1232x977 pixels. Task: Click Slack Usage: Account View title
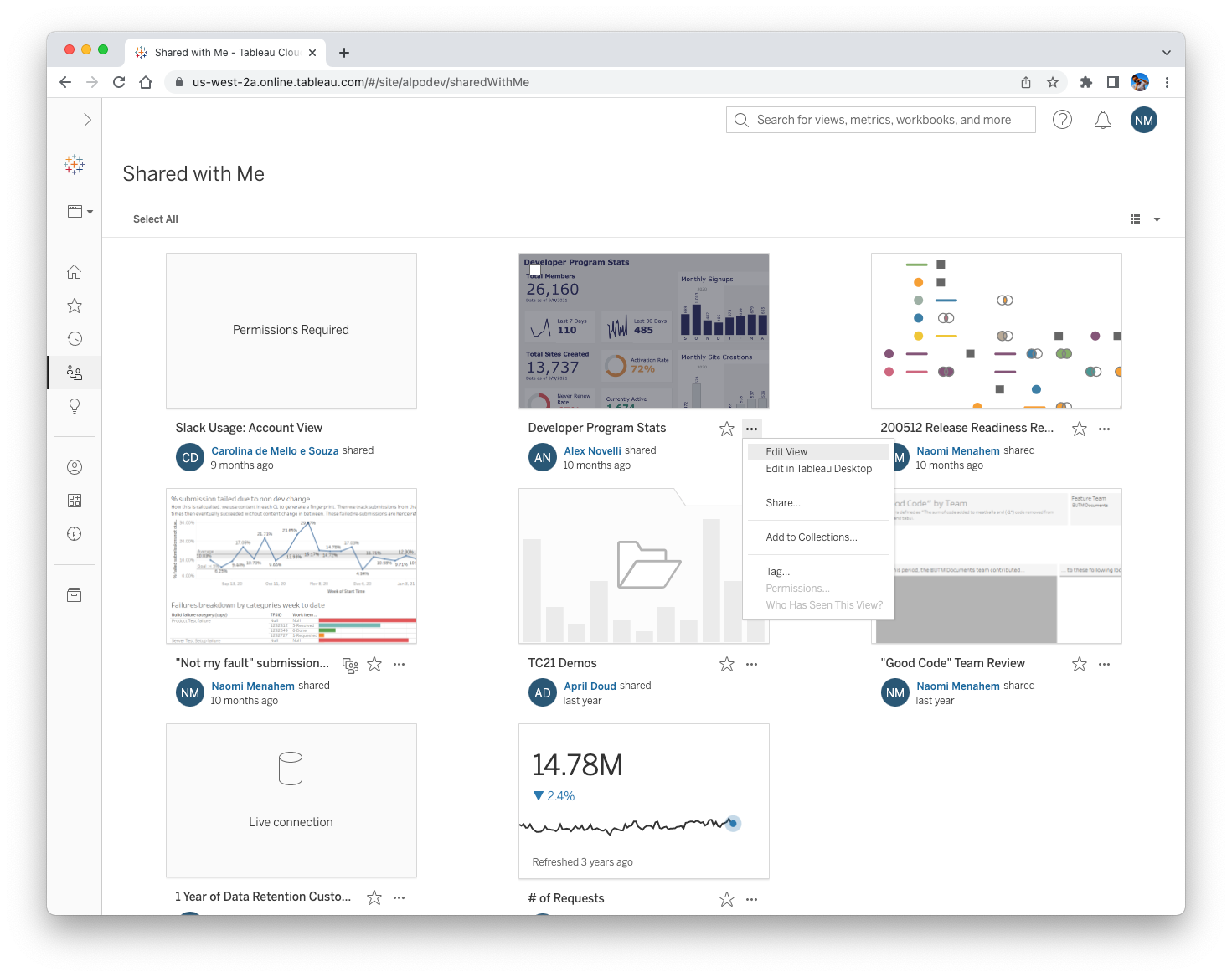point(249,428)
